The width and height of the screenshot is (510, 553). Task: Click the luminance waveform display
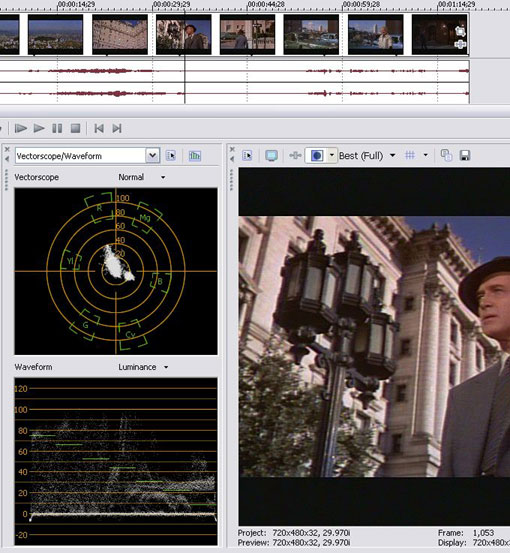(x=116, y=461)
